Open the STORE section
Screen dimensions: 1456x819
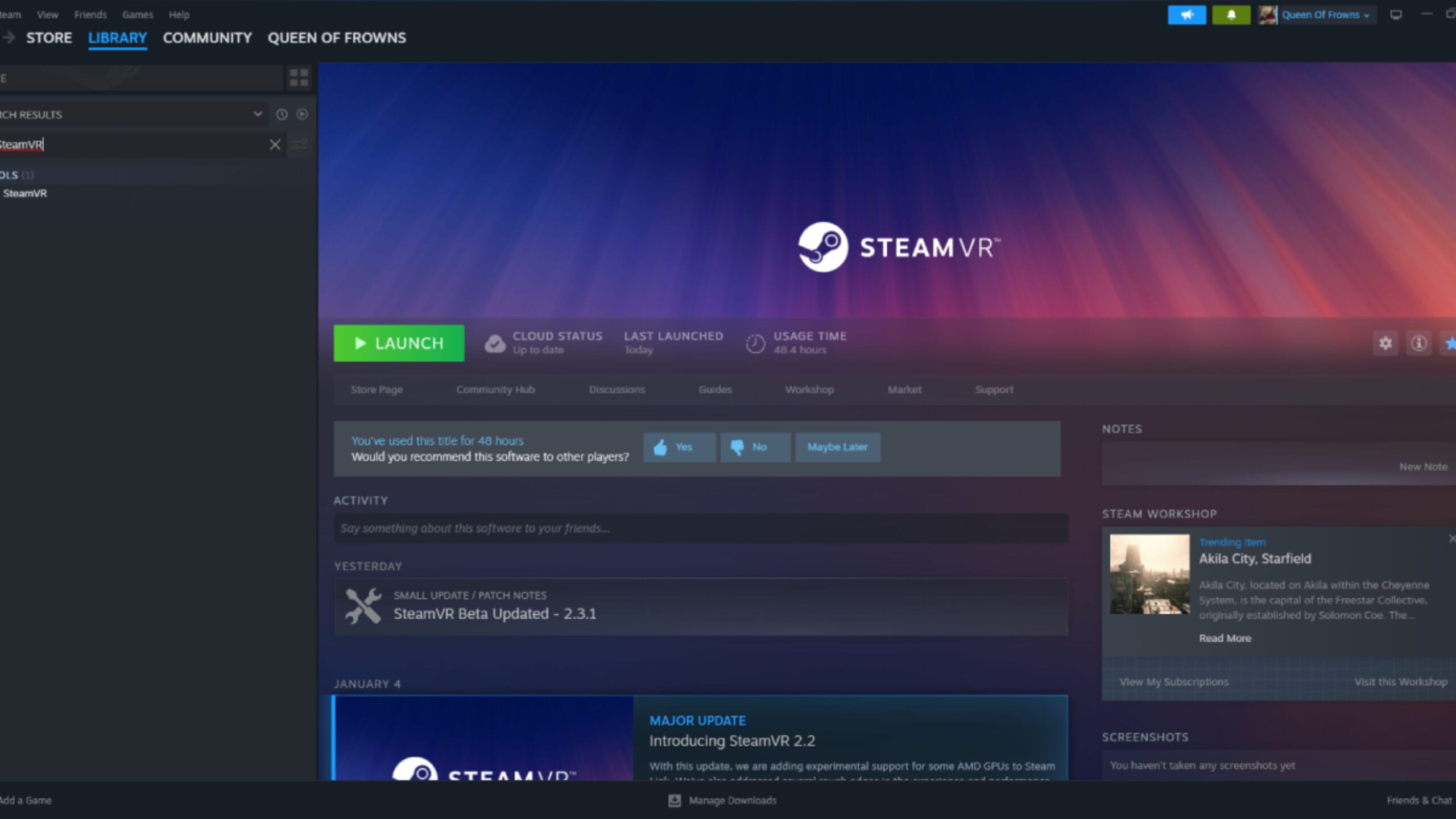(49, 38)
